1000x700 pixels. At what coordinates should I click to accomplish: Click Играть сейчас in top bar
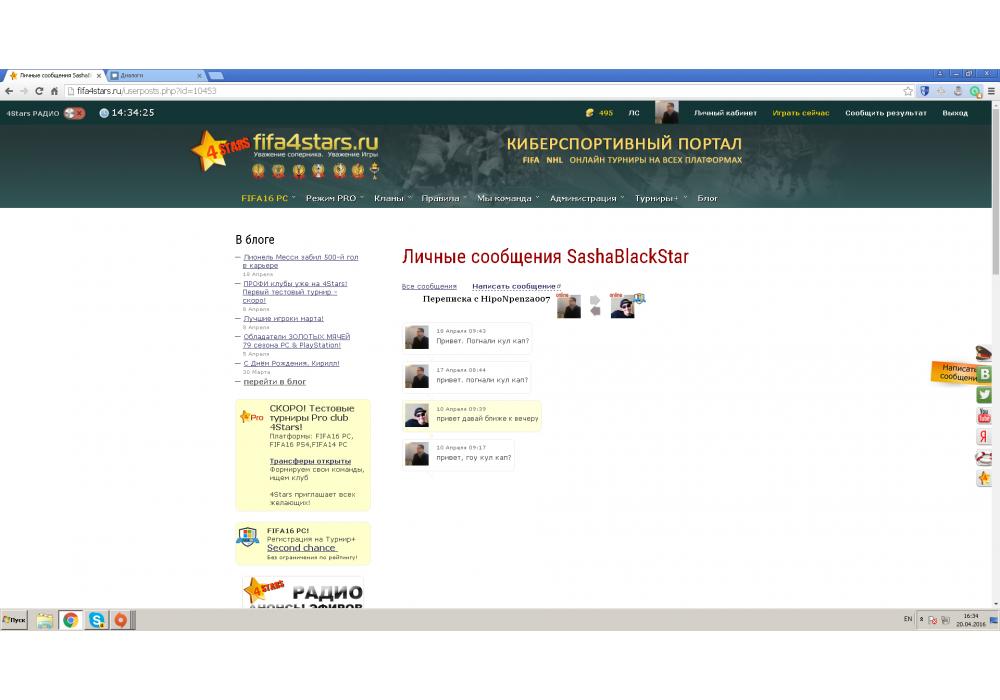pyautogui.click(x=800, y=113)
